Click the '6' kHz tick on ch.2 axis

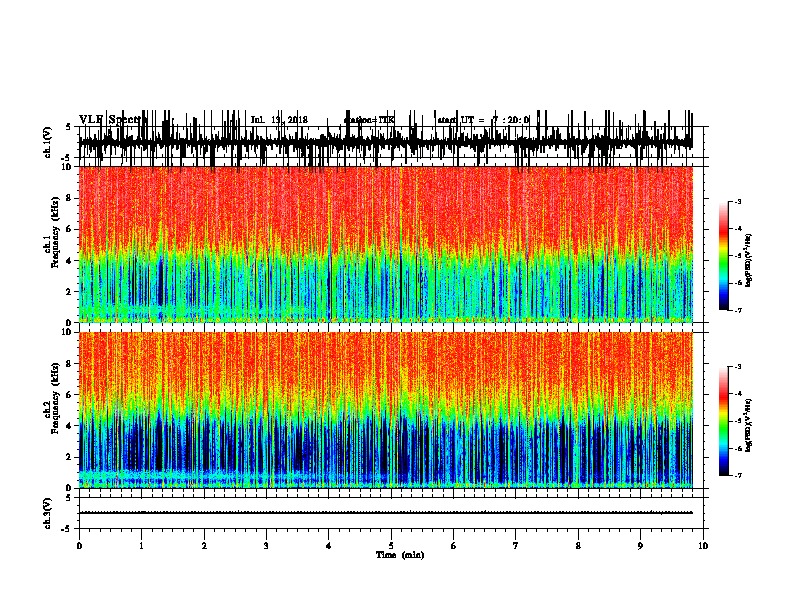click(70, 395)
